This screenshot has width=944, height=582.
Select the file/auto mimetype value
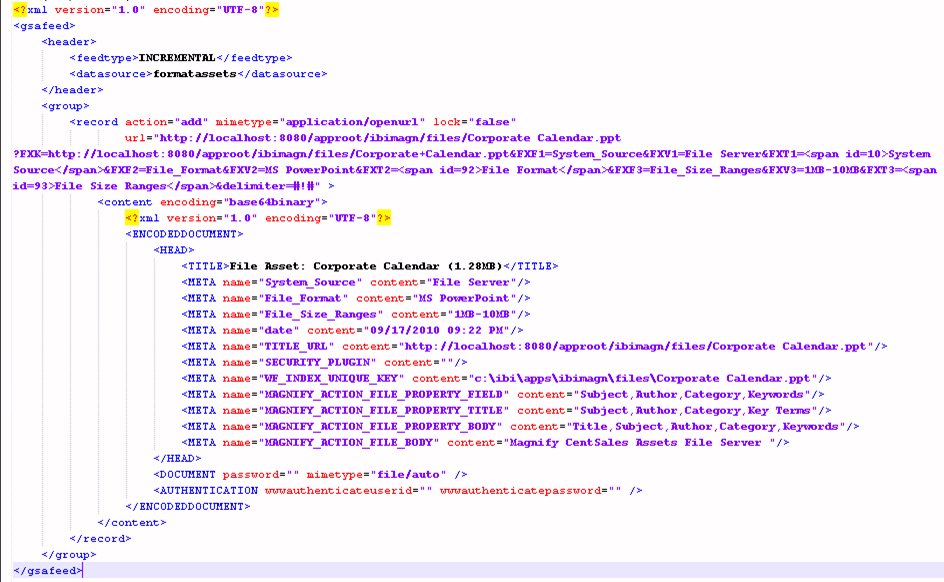click(410, 473)
